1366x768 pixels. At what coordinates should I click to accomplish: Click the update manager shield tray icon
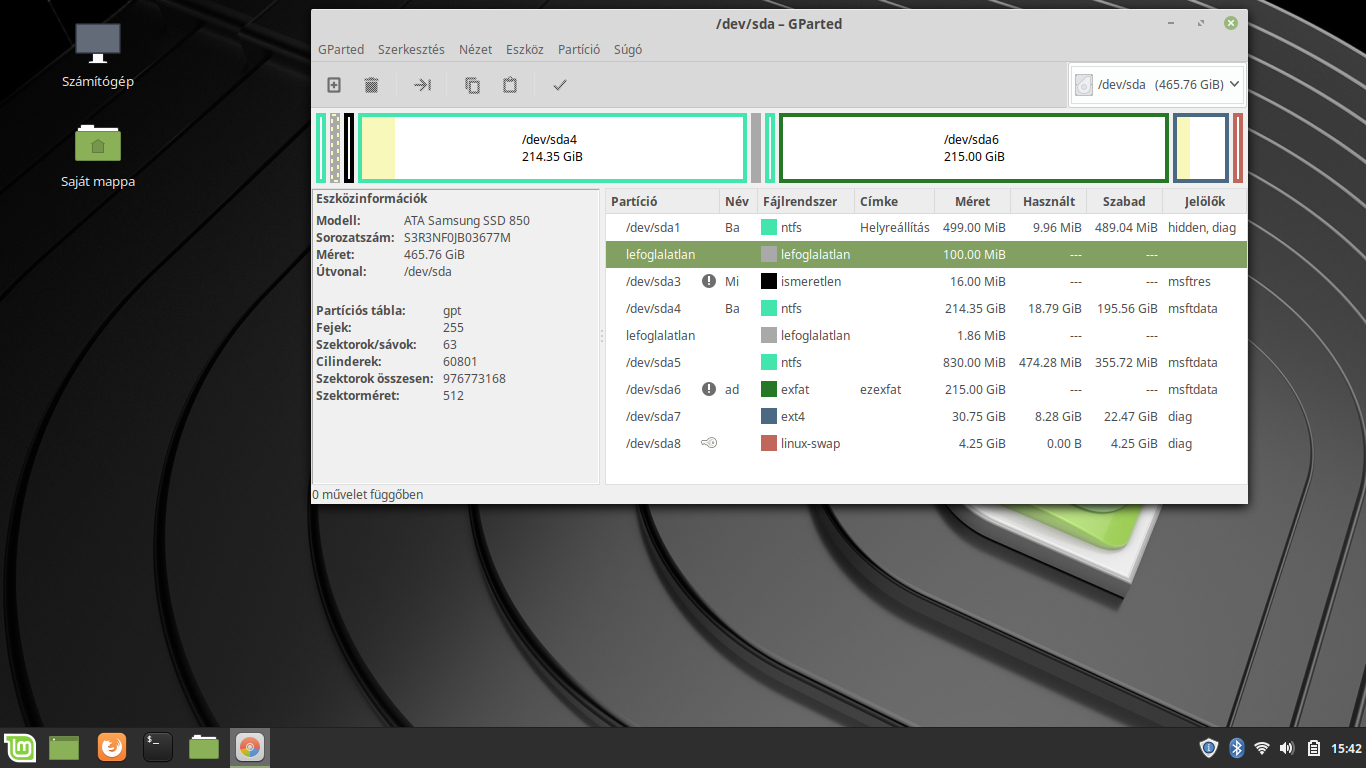[x=1208, y=747]
